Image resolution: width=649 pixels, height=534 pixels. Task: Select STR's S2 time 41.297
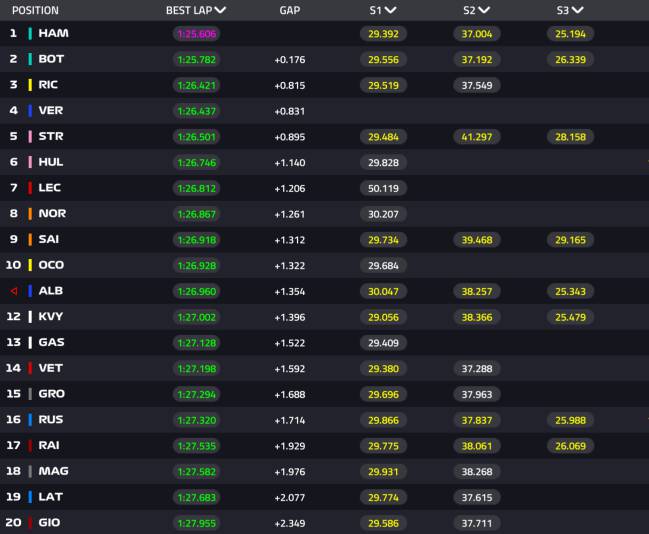click(x=476, y=136)
